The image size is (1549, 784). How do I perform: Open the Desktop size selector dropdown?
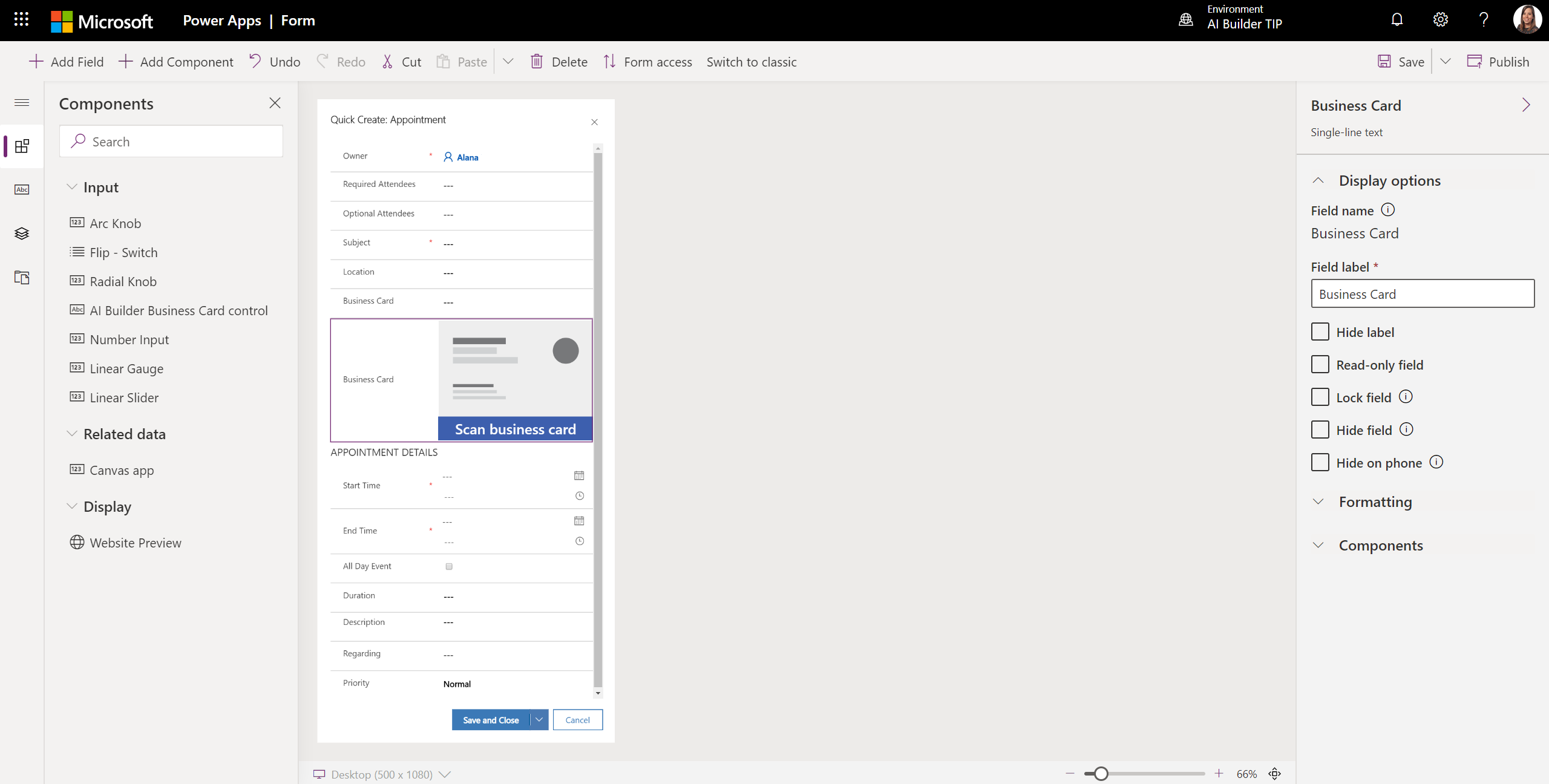click(445, 774)
